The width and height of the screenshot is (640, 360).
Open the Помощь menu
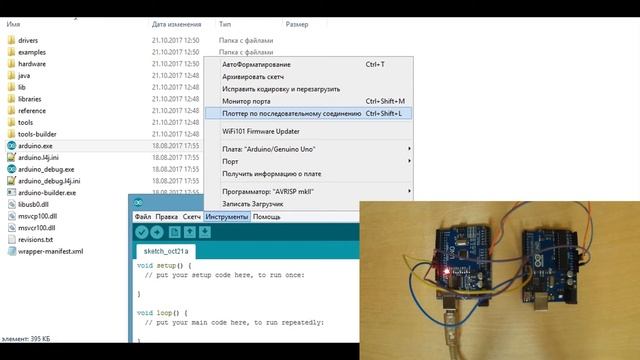tap(267, 217)
